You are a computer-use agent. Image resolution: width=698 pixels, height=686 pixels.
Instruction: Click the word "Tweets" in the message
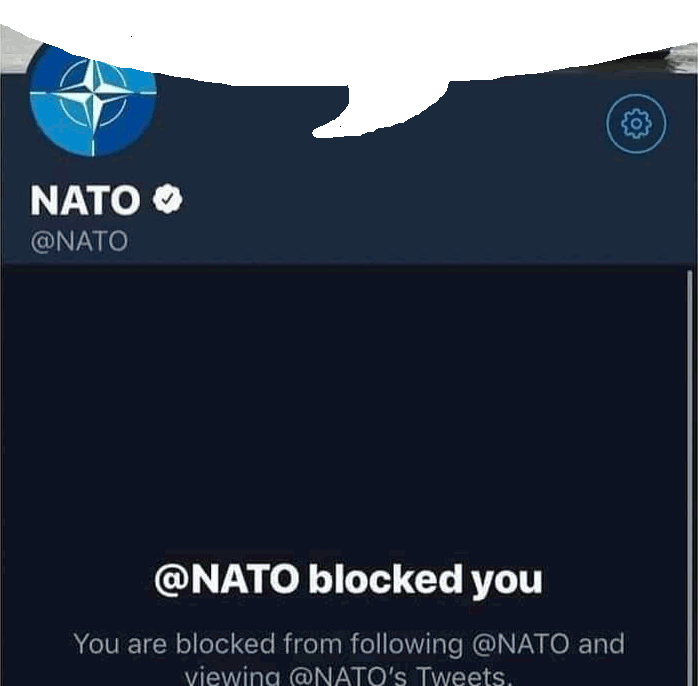[x=463, y=676]
